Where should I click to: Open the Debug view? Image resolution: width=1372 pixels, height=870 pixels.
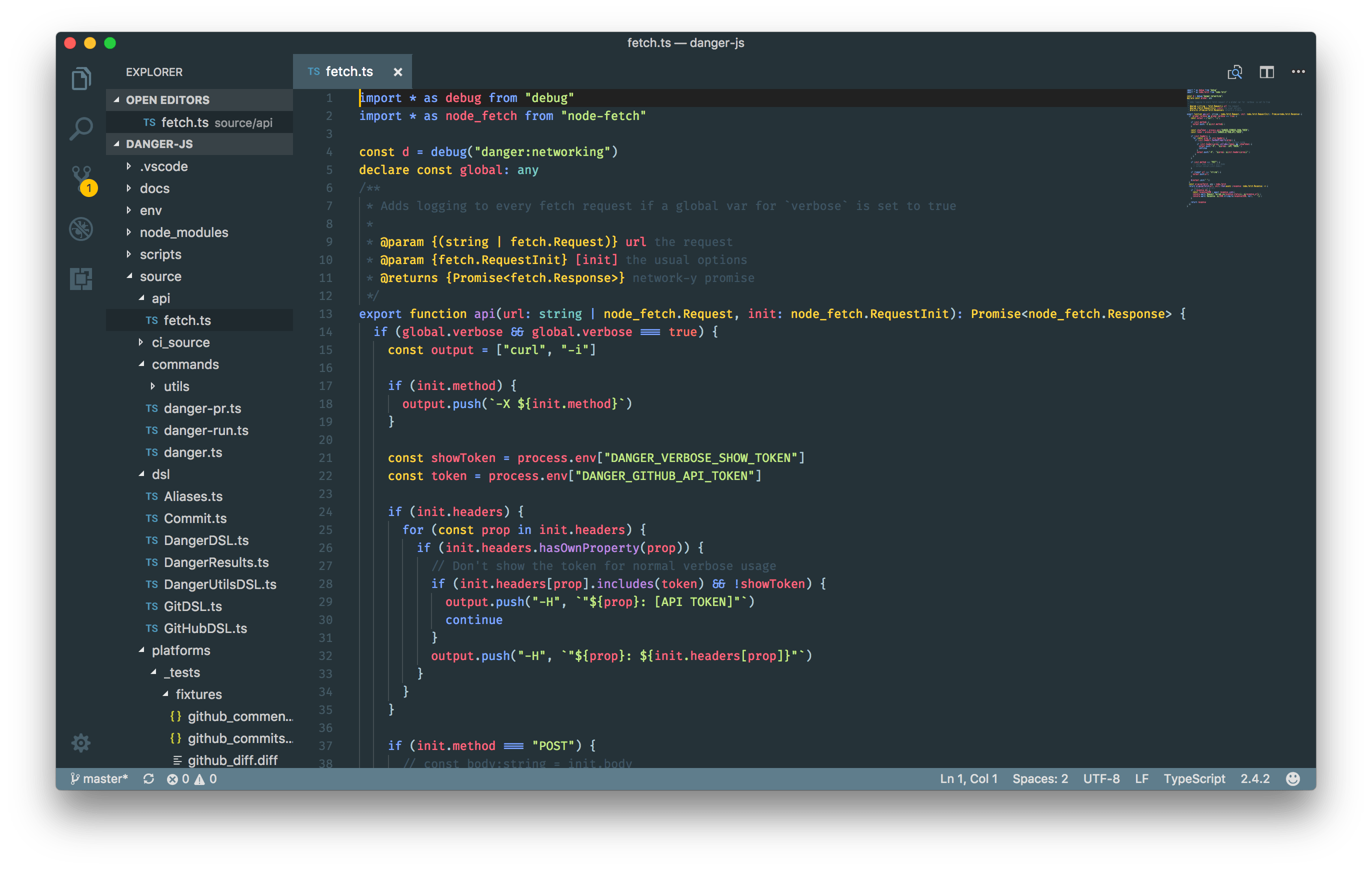pos(81,228)
